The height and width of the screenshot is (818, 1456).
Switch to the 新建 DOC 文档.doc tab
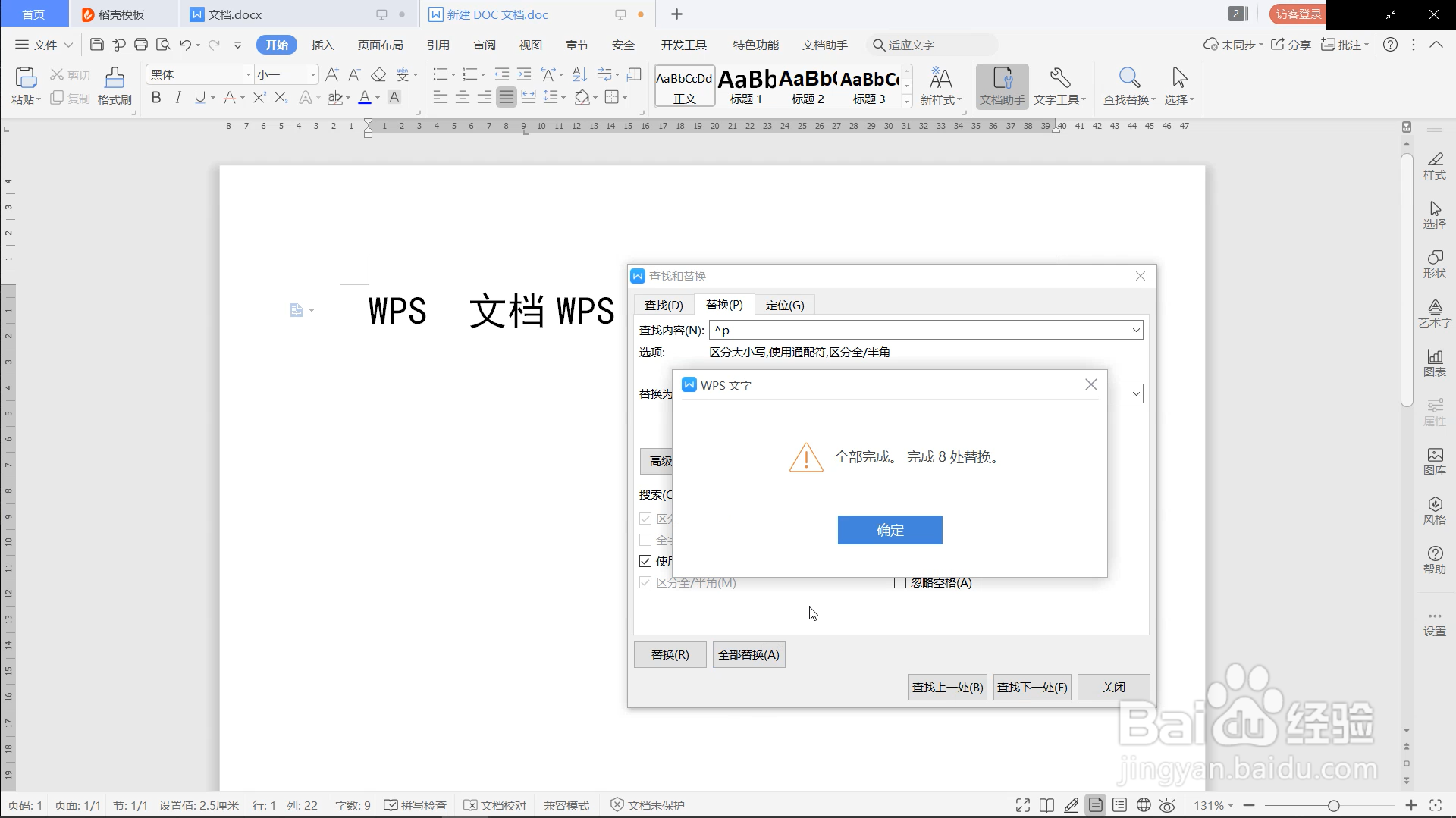pyautogui.click(x=496, y=14)
